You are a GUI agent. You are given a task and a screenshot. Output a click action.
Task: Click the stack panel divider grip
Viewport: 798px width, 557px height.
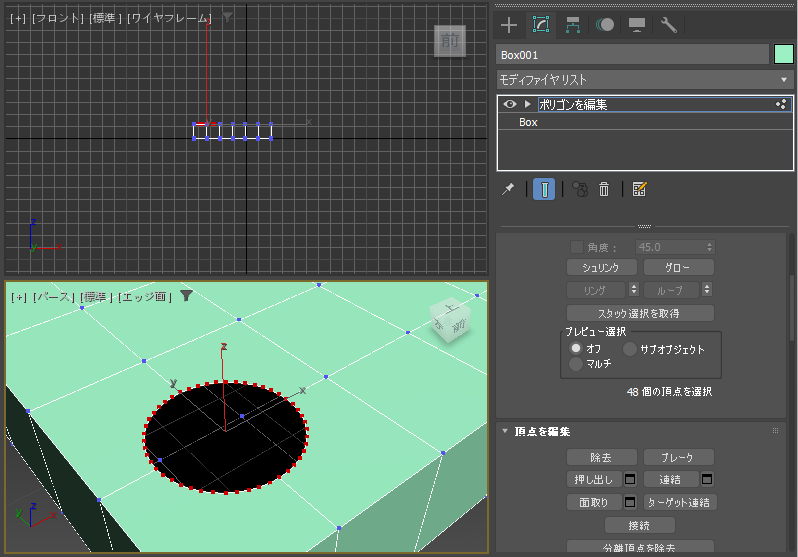coord(644,226)
